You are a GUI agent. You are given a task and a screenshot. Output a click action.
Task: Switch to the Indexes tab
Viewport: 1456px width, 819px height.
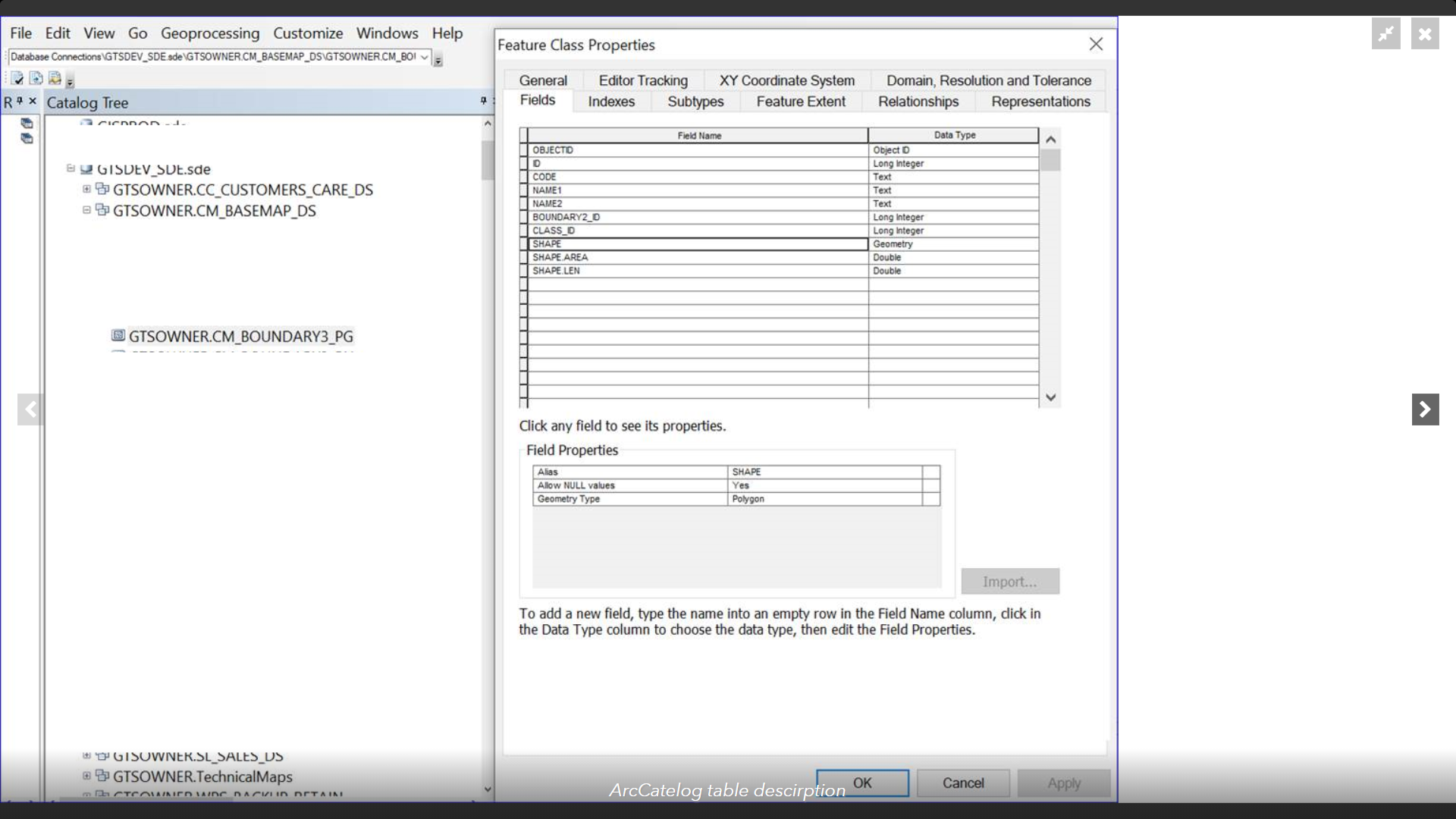[611, 102]
